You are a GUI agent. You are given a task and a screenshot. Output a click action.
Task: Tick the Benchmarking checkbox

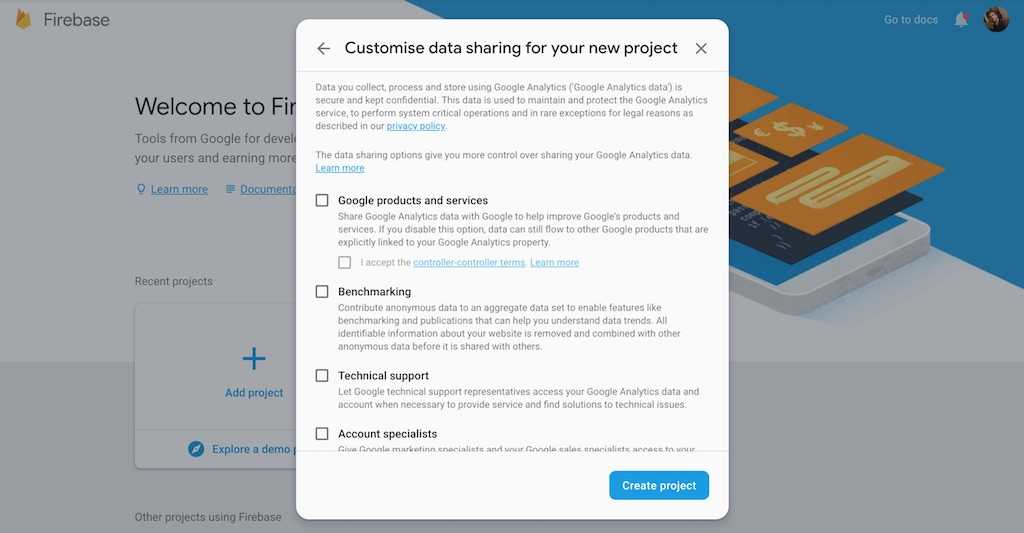322,292
